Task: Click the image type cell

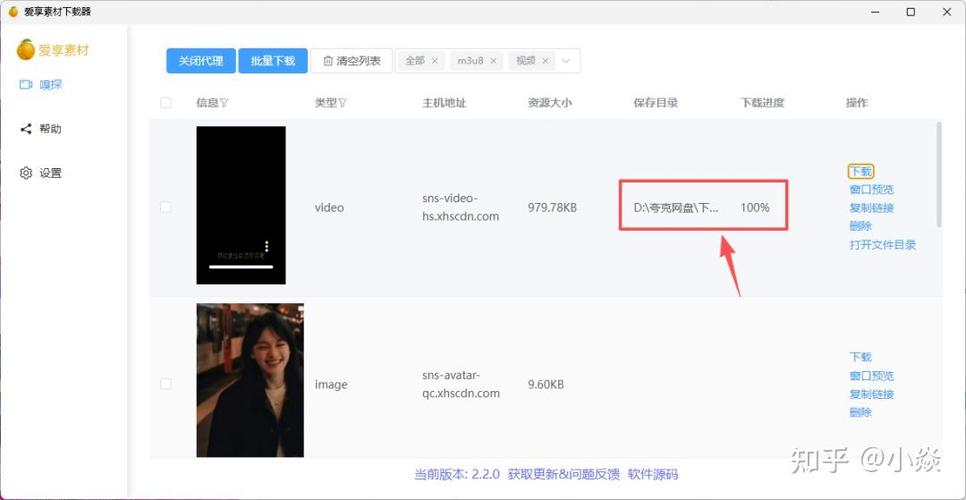Action: tap(331, 384)
